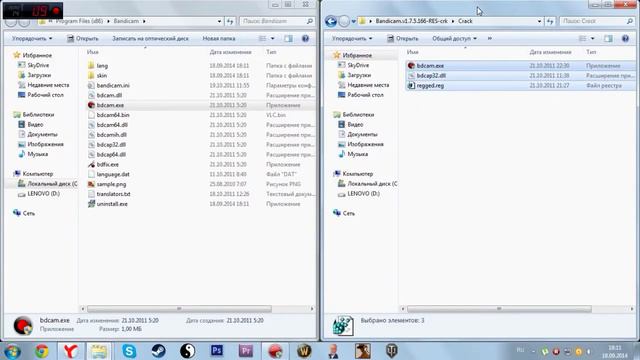Click the Crack folder search field
The height and width of the screenshot is (360, 640).
(x=596, y=21)
